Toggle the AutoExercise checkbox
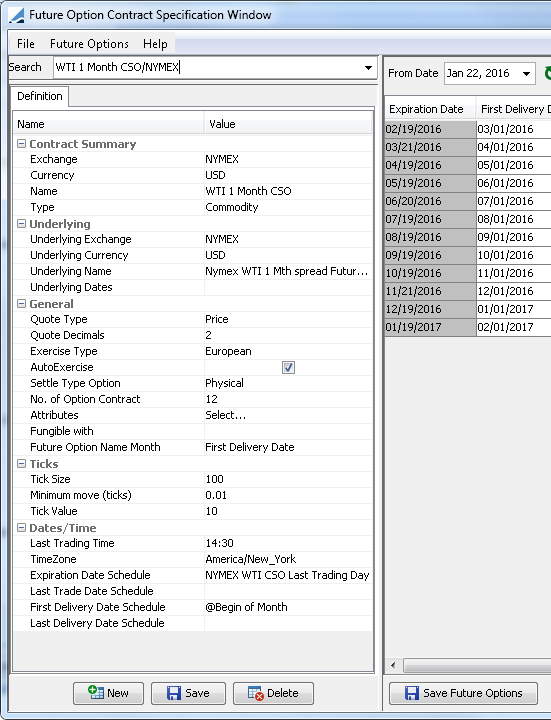Viewport: 551px width, 720px height. 288,367
